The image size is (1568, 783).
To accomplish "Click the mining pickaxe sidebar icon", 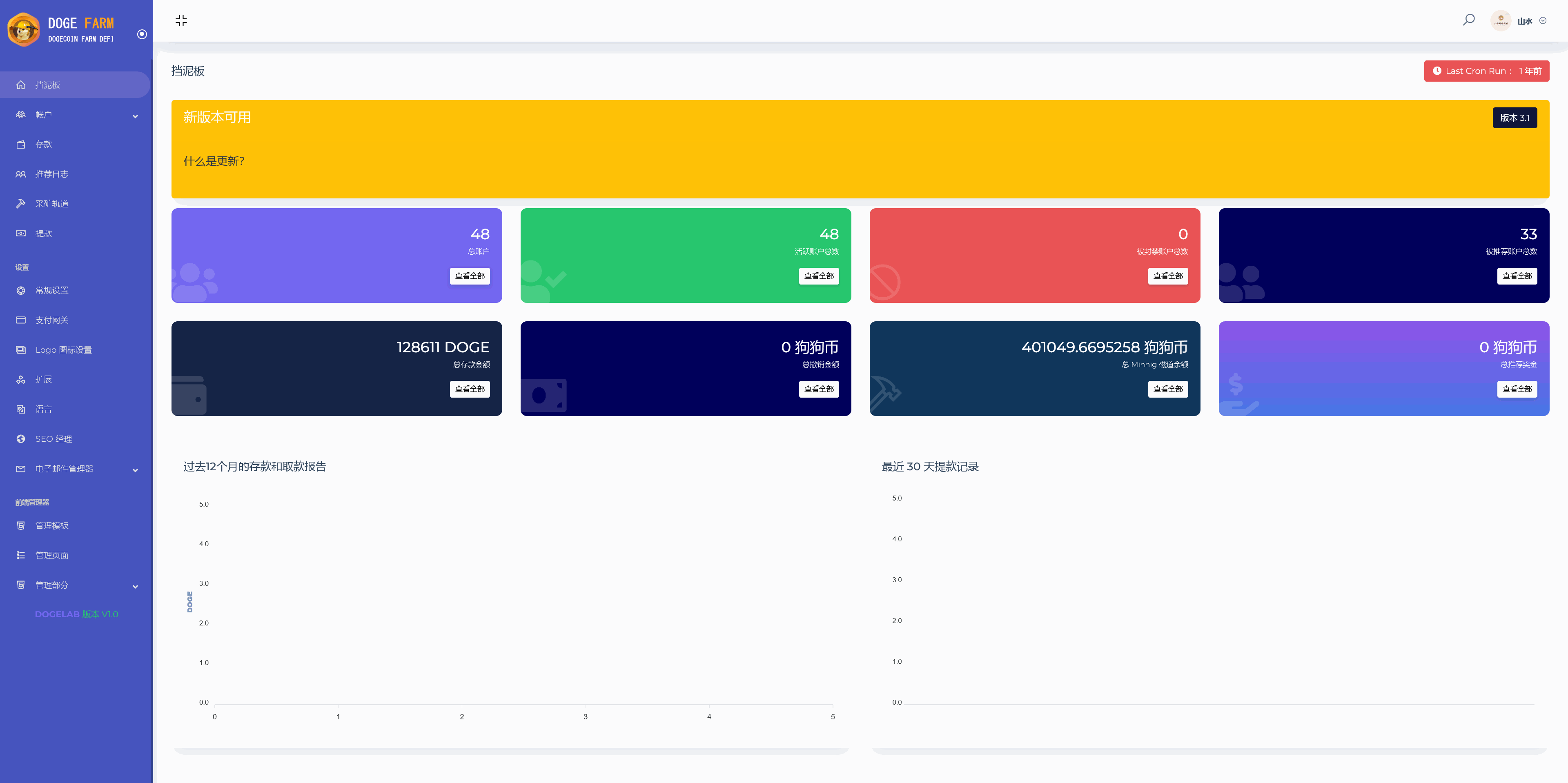I will coord(21,204).
